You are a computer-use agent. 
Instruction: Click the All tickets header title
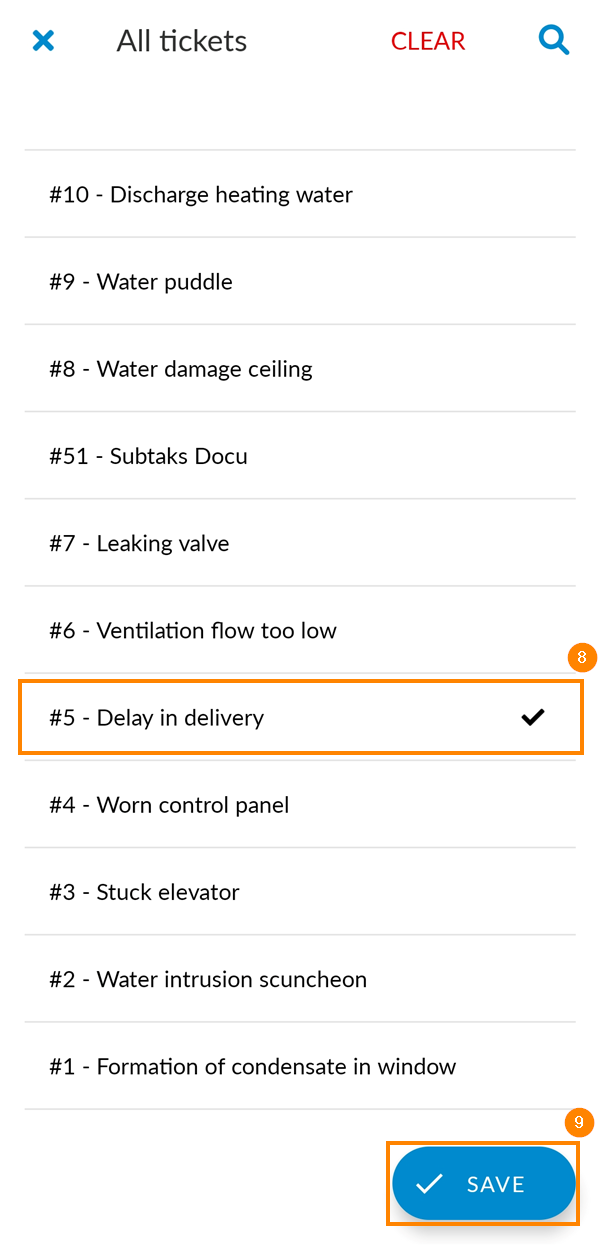pos(182,41)
